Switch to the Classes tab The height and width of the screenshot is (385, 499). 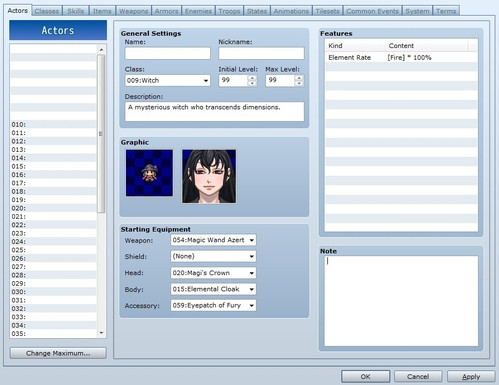47,11
